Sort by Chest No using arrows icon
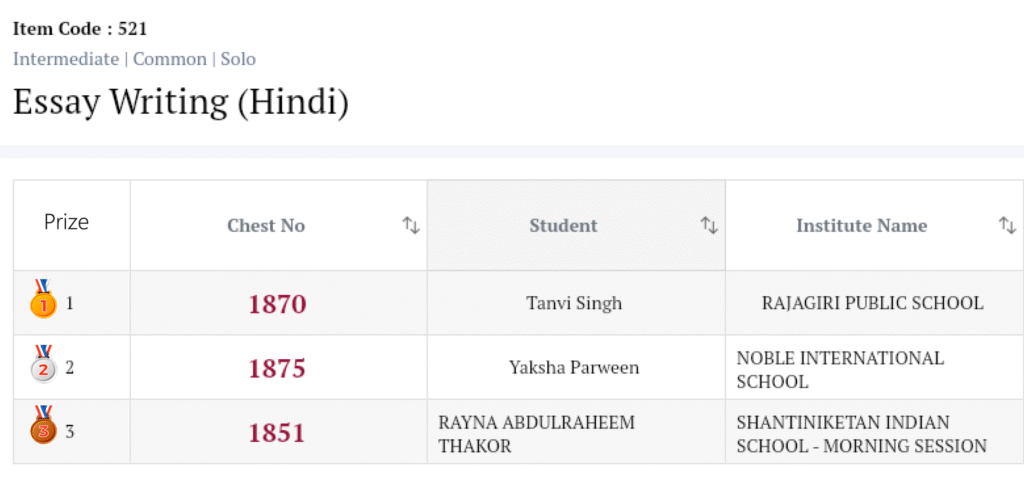Image resolution: width=1024 pixels, height=489 pixels. point(411,226)
